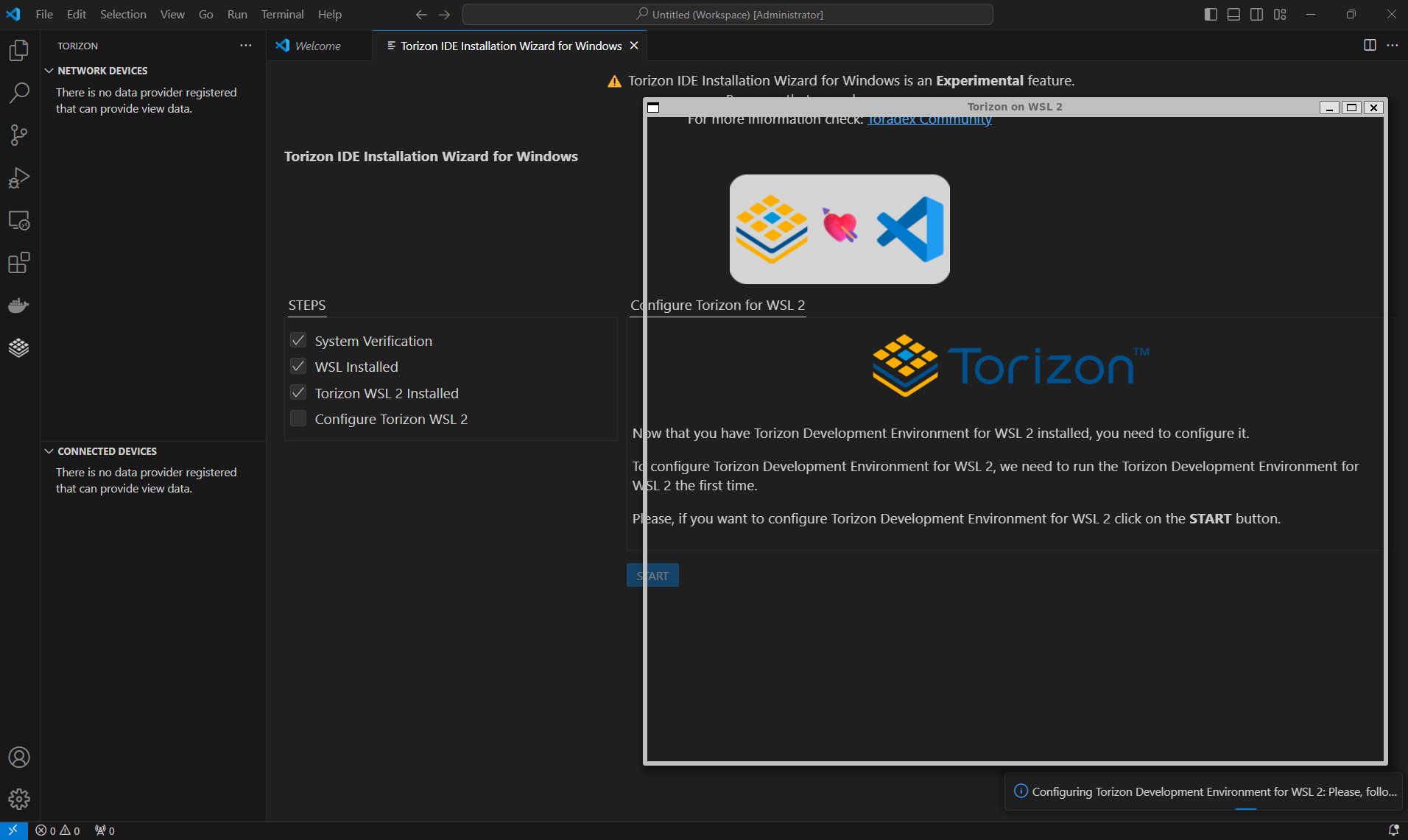Open the View menu
This screenshot has width=1408, height=840.
[172, 15]
